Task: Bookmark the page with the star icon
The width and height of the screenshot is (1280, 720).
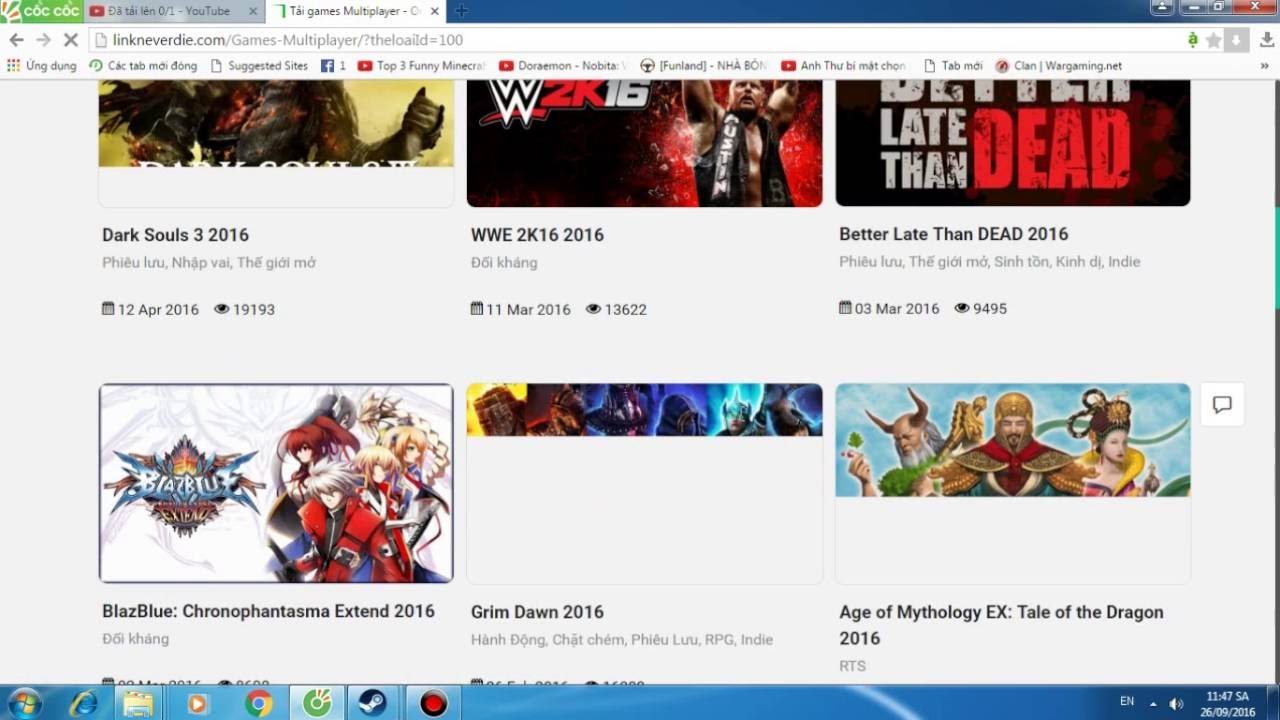Action: point(1214,40)
